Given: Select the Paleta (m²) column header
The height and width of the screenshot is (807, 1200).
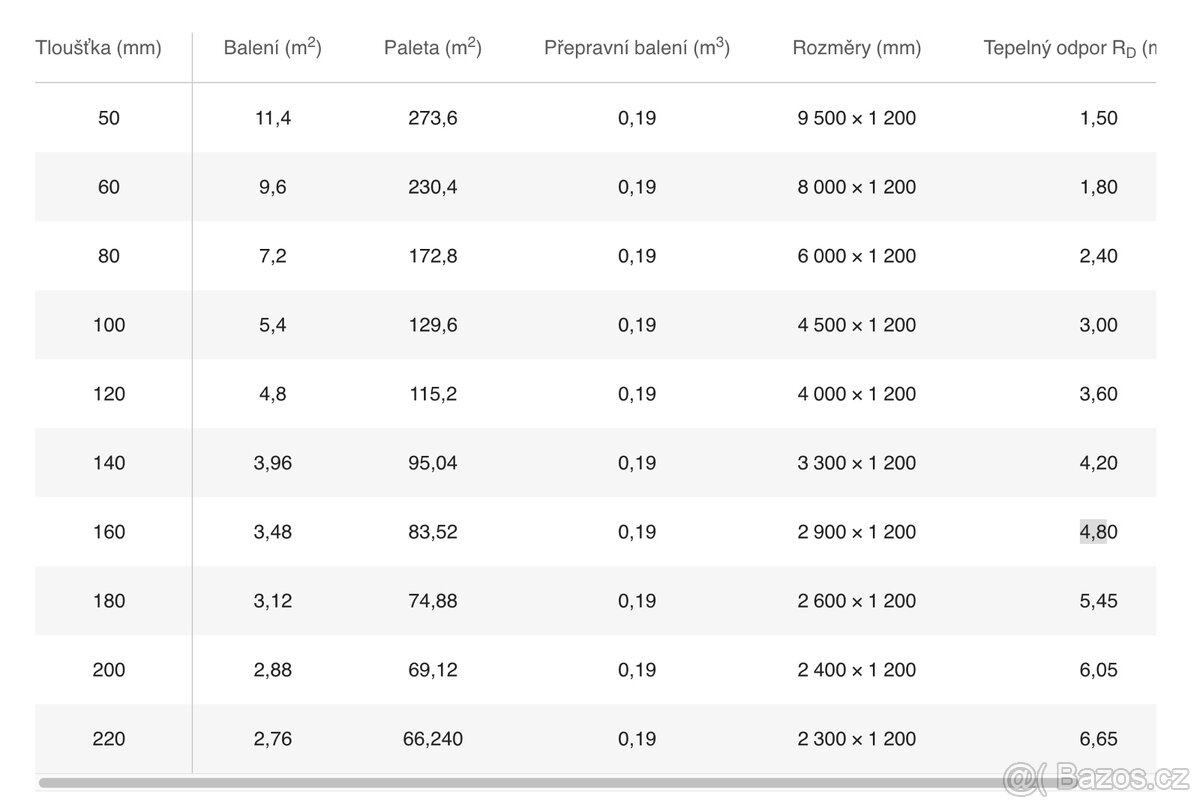Looking at the screenshot, I should tap(432, 47).
